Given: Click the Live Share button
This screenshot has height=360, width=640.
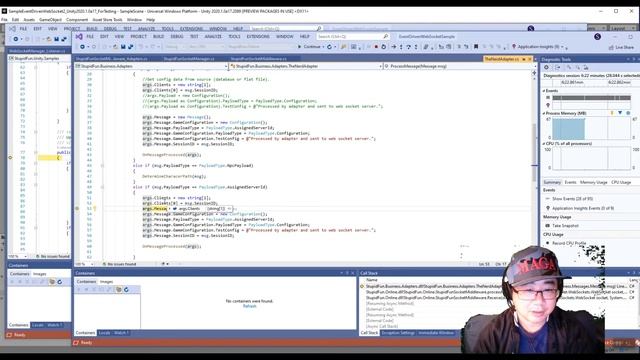Looking at the screenshot, I should pos(621,47).
